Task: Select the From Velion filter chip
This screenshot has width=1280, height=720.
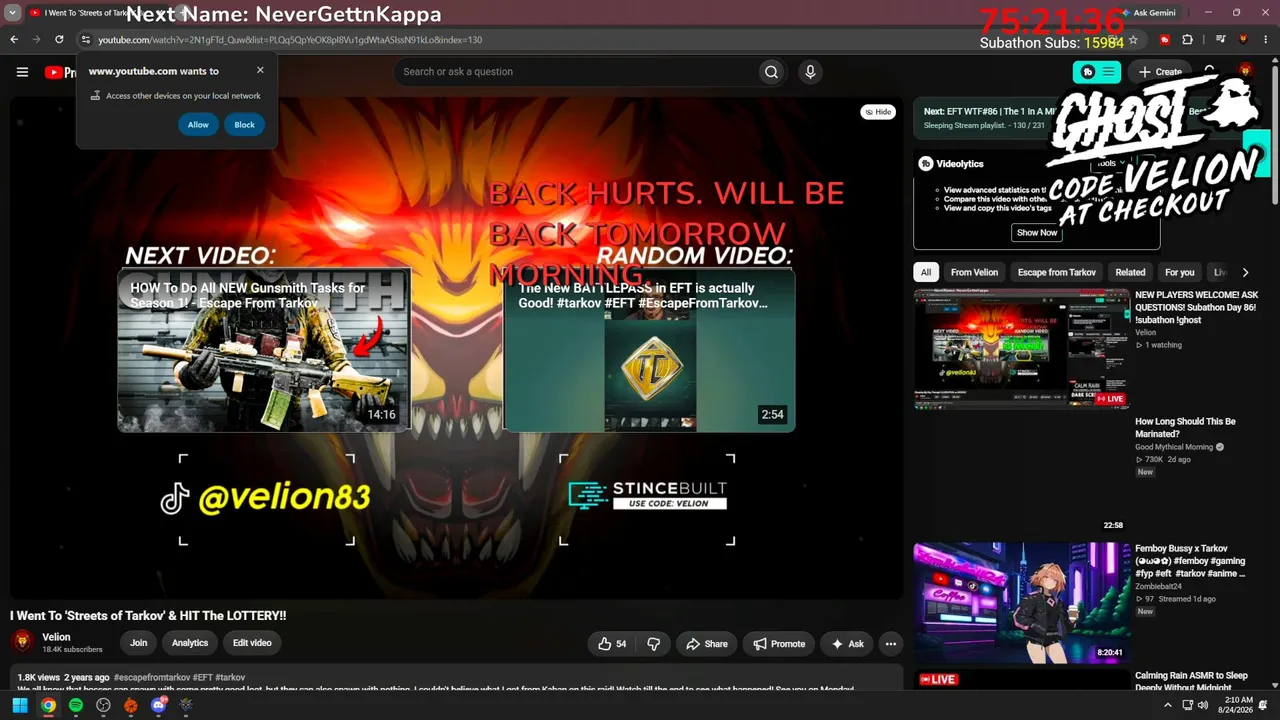Action: click(974, 272)
